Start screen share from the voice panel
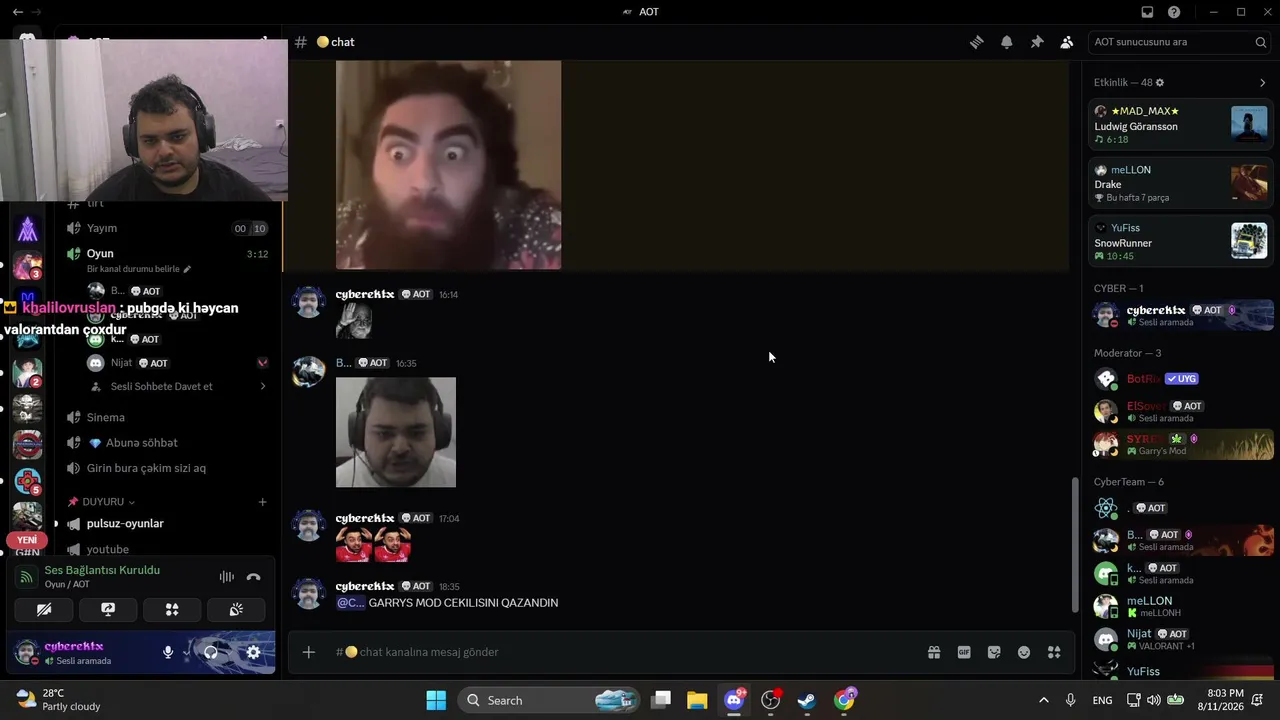1280x720 pixels. [x=108, y=609]
